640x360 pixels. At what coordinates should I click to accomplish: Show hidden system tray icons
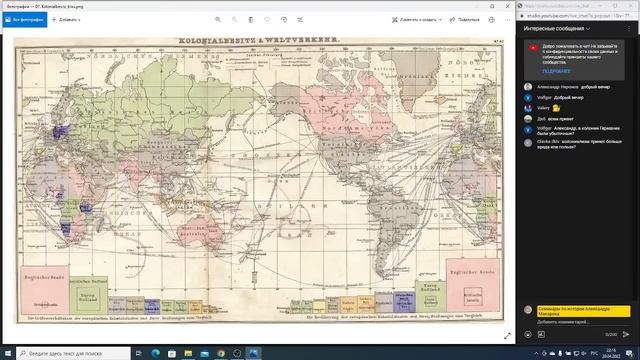[536, 353]
